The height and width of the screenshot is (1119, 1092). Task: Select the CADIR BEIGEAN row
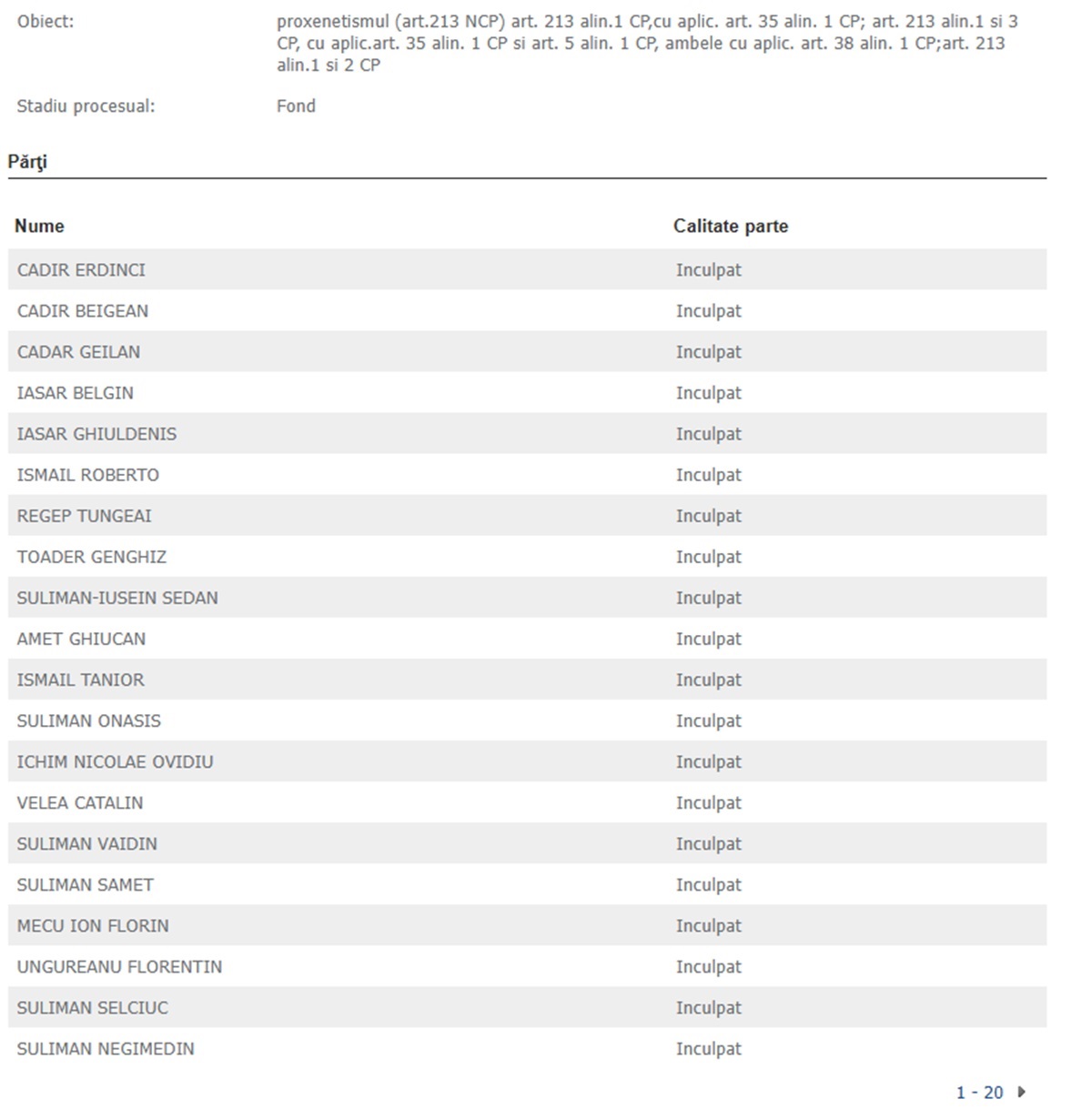click(x=527, y=310)
